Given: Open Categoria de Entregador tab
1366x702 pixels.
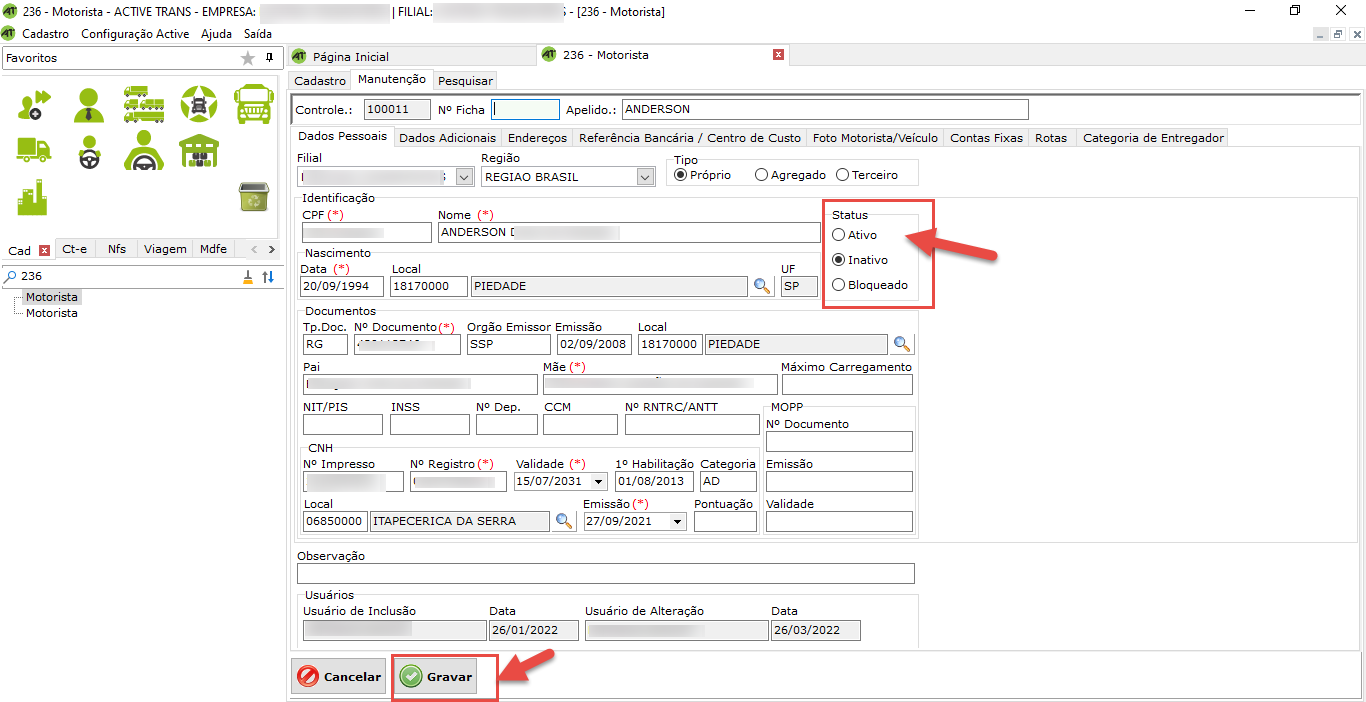Looking at the screenshot, I should [x=1153, y=138].
